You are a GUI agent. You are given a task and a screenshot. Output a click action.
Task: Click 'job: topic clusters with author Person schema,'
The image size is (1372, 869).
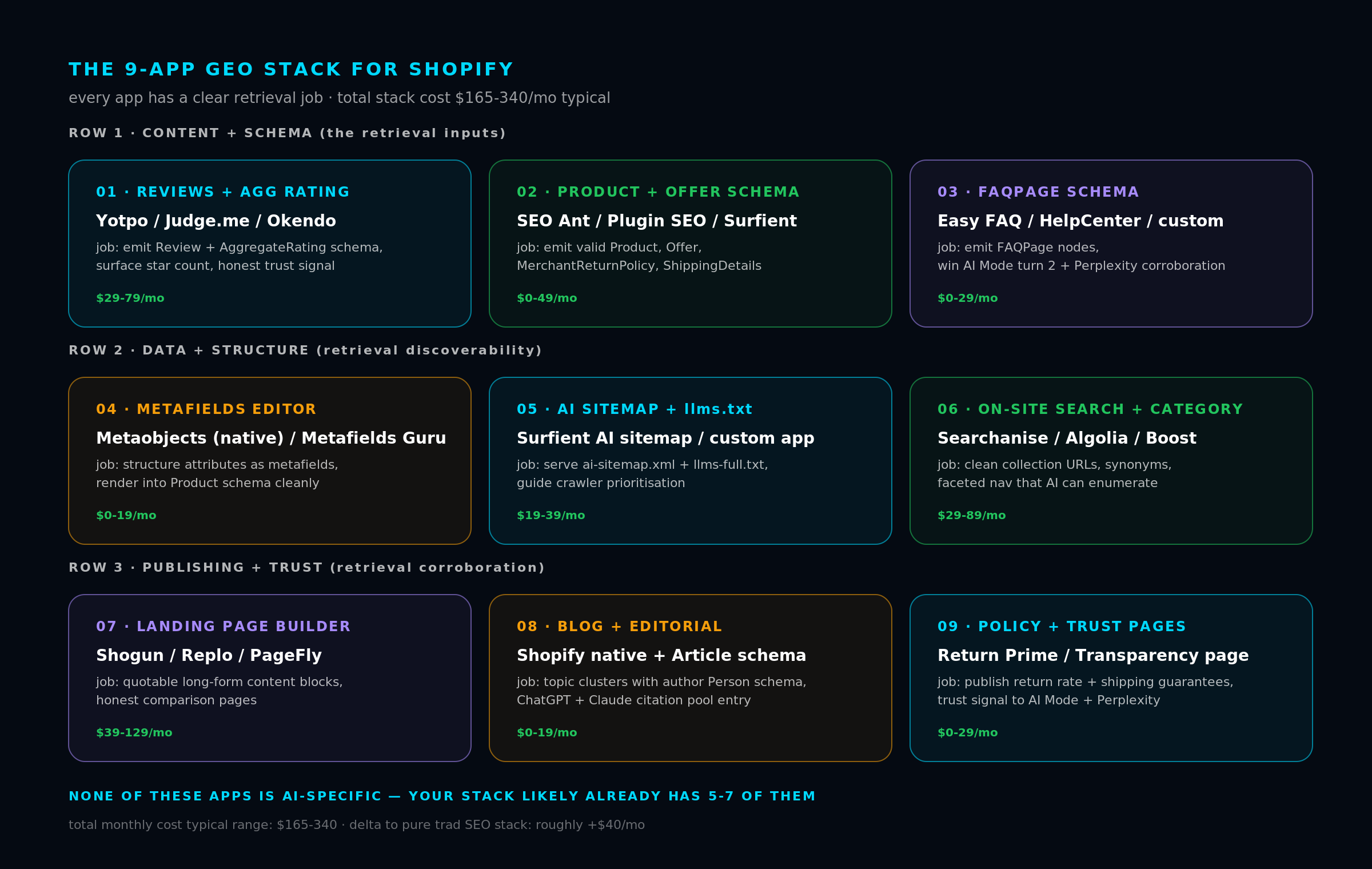click(661, 682)
